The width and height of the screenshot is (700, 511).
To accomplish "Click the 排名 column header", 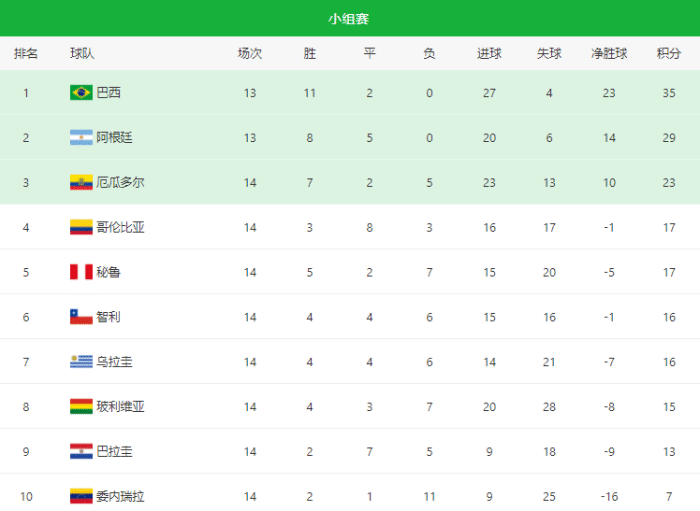I will (x=26, y=53).
